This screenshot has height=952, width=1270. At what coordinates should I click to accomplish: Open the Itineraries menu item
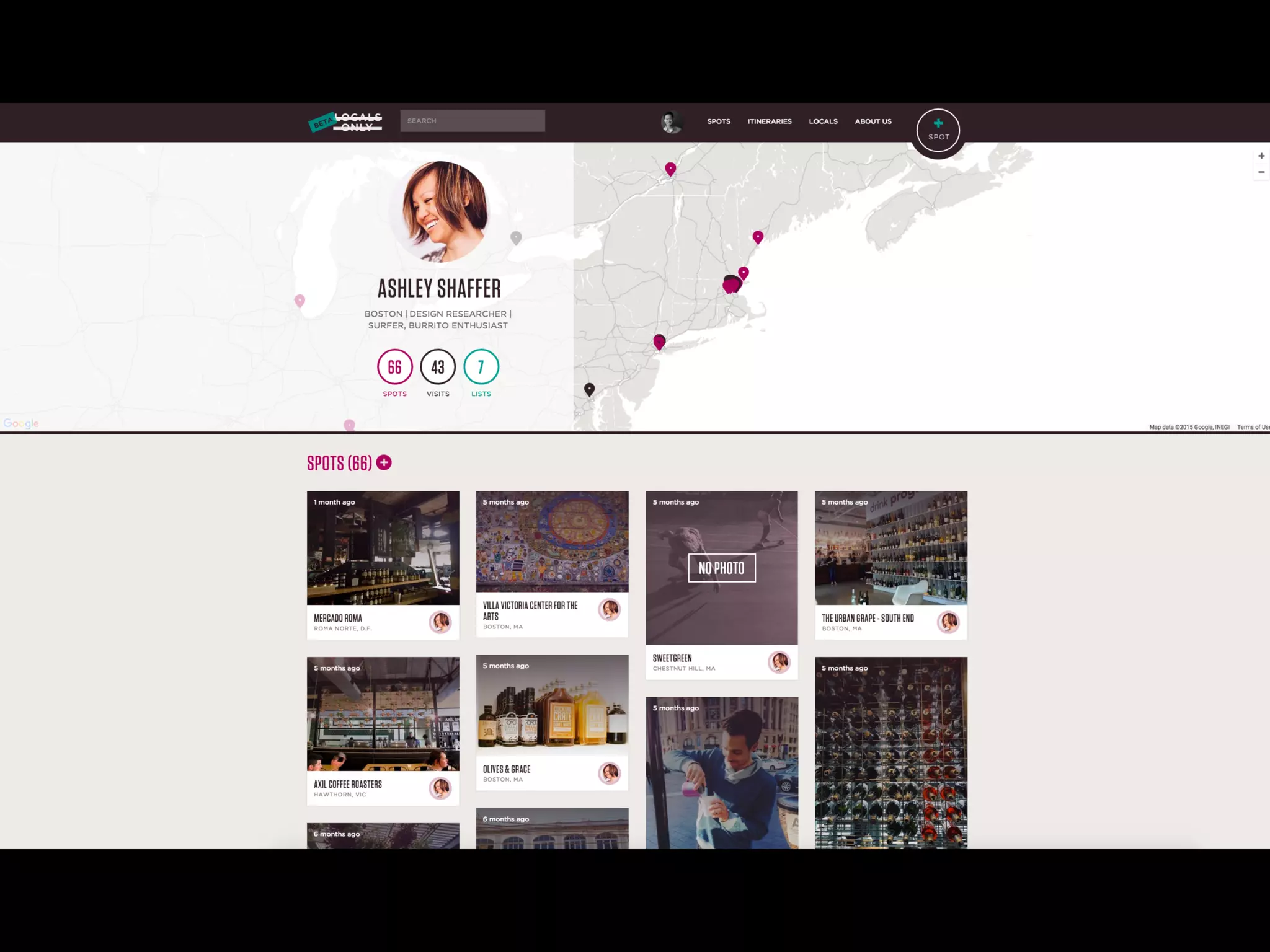click(769, 121)
